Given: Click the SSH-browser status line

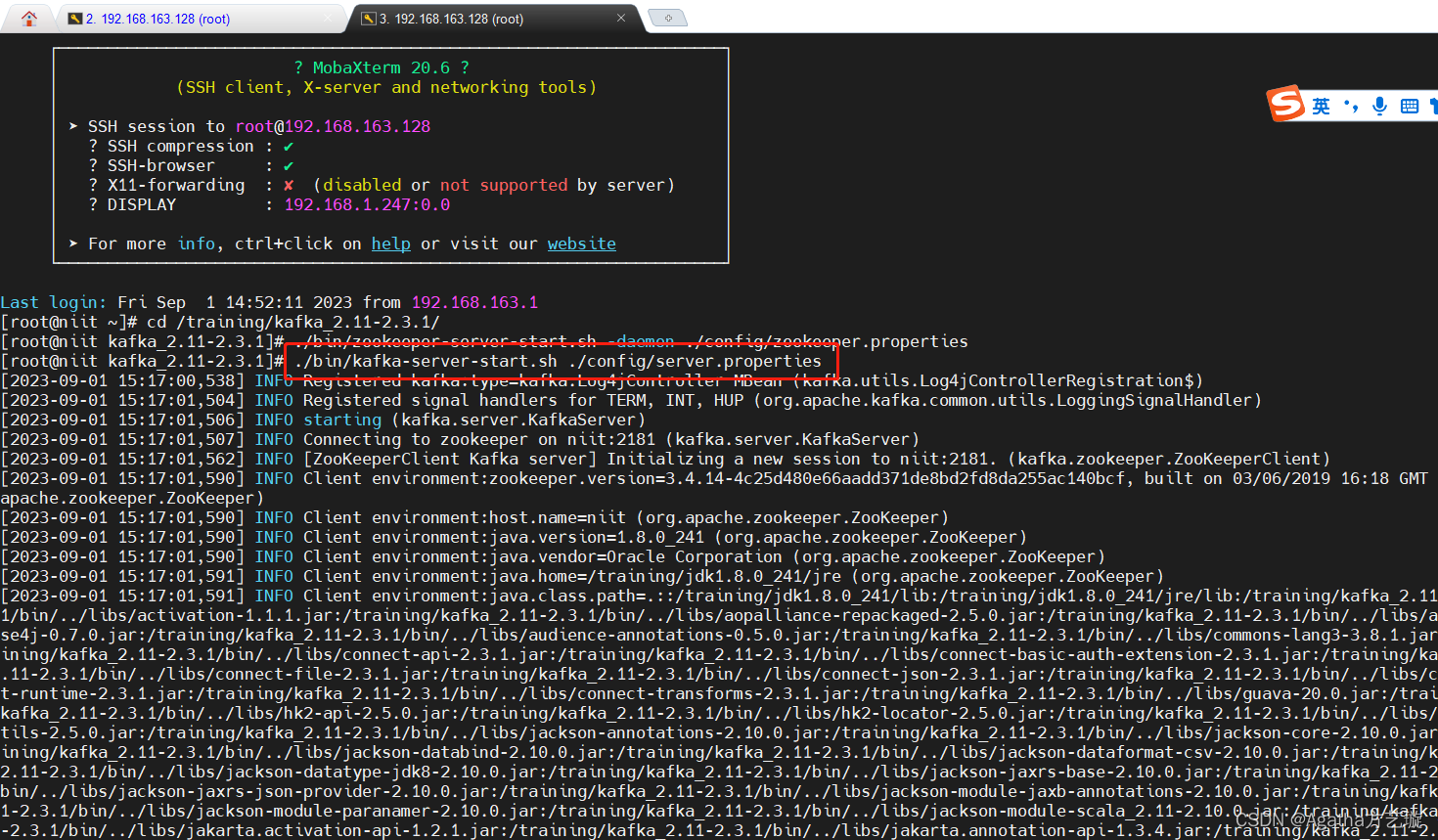Looking at the screenshot, I should [191, 165].
